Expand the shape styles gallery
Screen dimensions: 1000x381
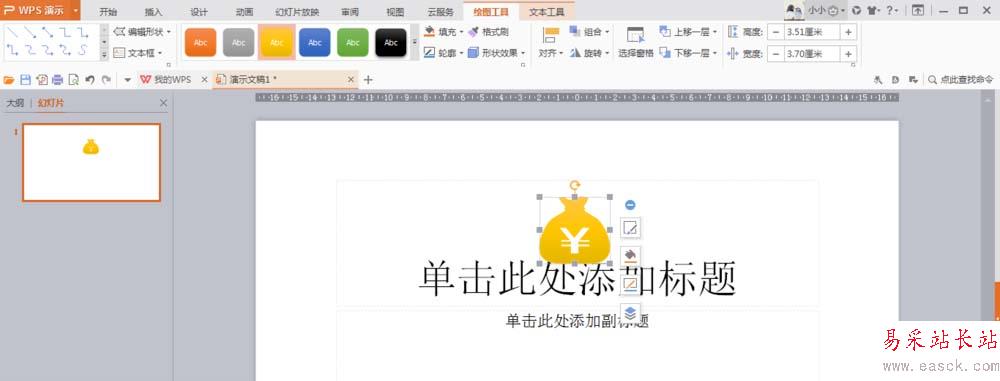(x=415, y=43)
